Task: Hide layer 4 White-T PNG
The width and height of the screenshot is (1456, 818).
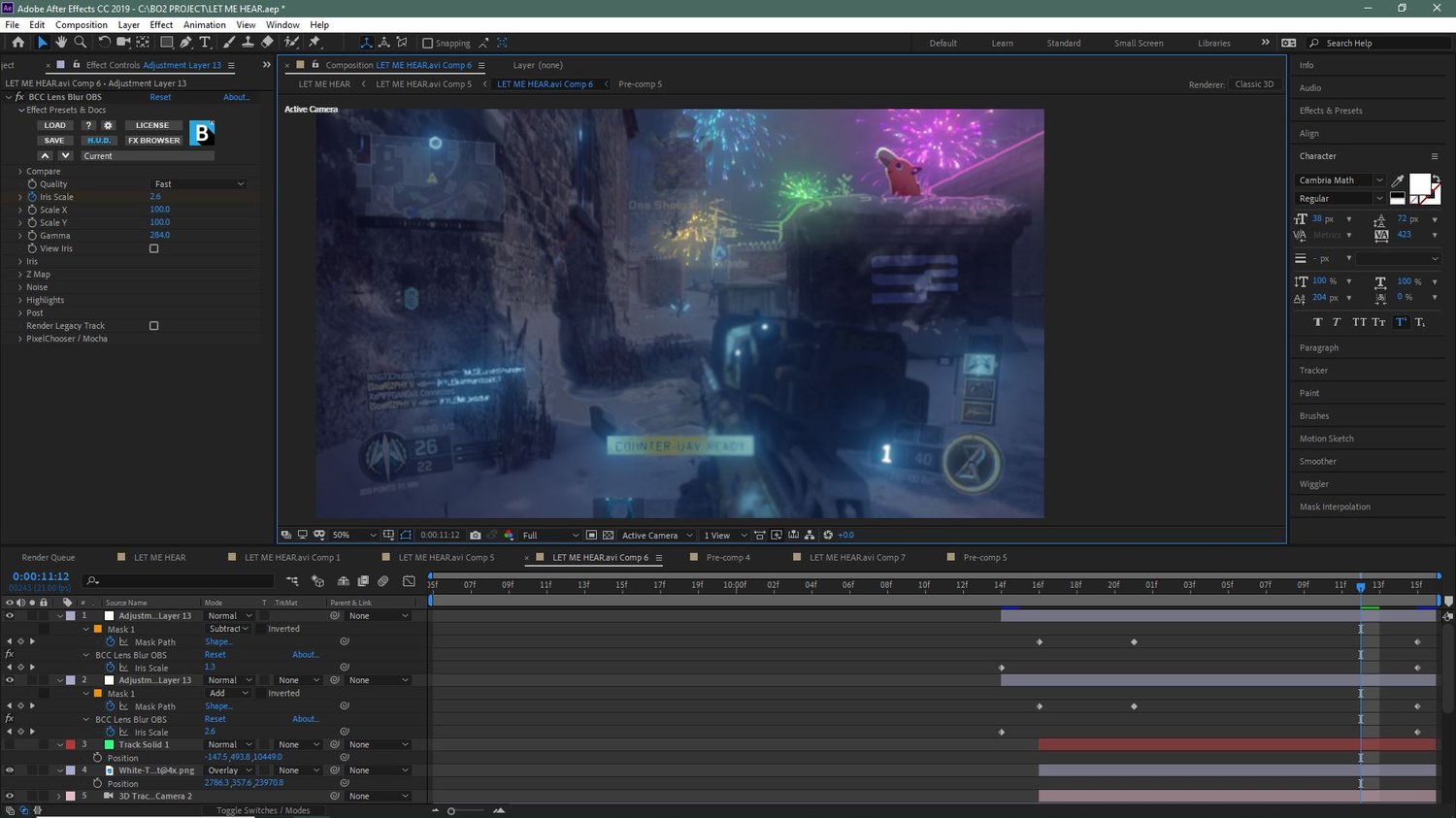Action: click(10, 770)
